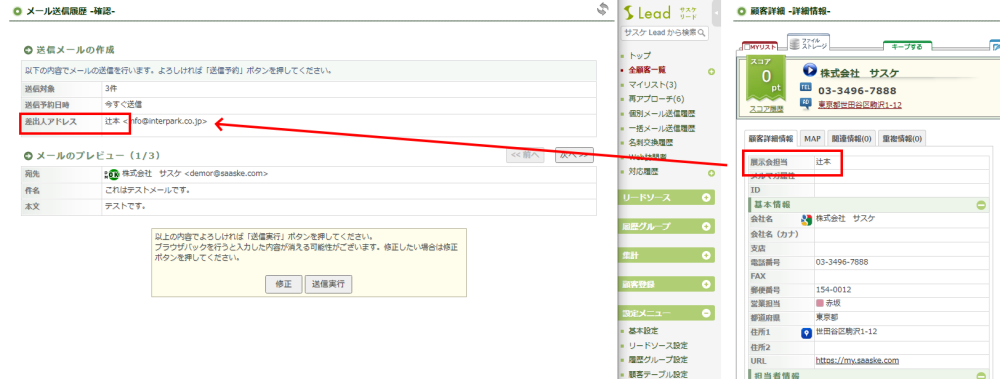
Task: Click the plus icon beside 全顧客一覧
Action: coord(711,71)
